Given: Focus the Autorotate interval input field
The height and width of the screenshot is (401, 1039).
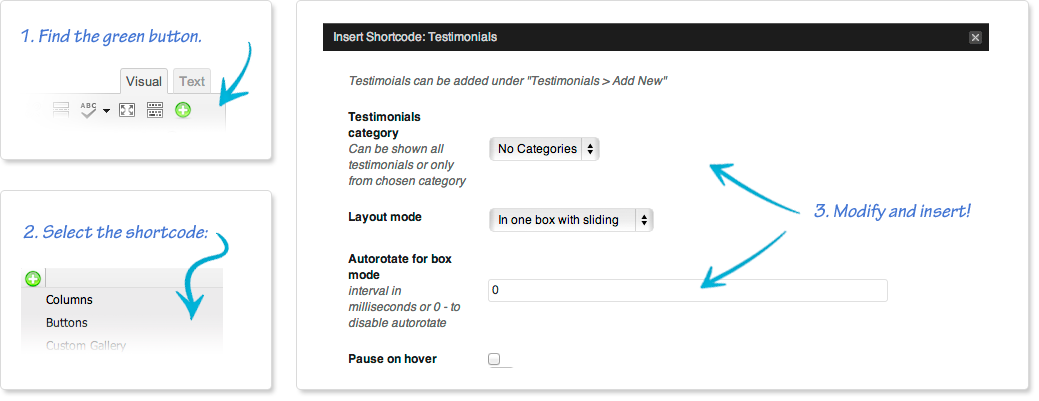Looking at the screenshot, I should [687, 290].
